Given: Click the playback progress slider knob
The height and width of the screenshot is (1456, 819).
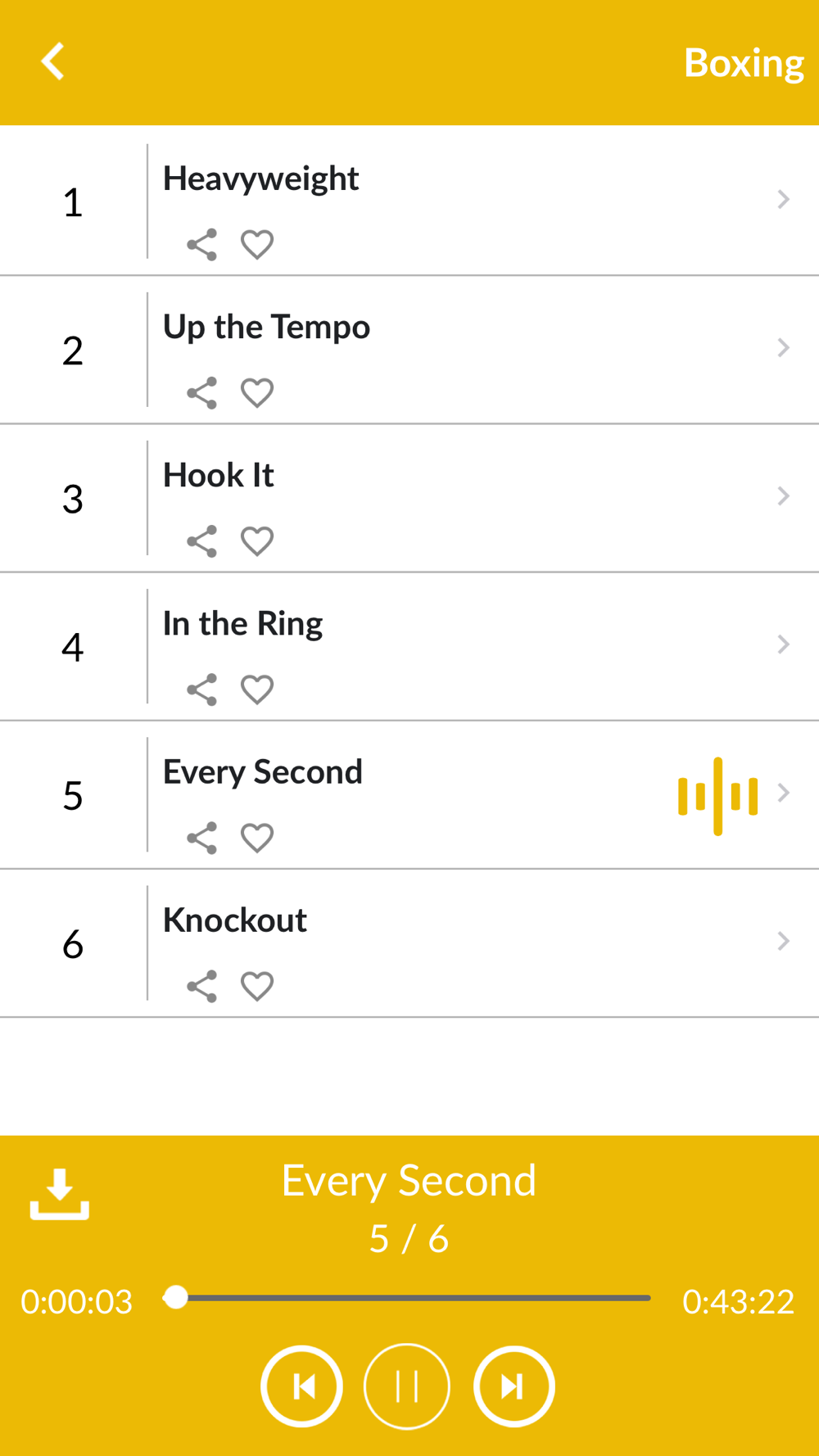Looking at the screenshot, I should [x=175, y=1297].
